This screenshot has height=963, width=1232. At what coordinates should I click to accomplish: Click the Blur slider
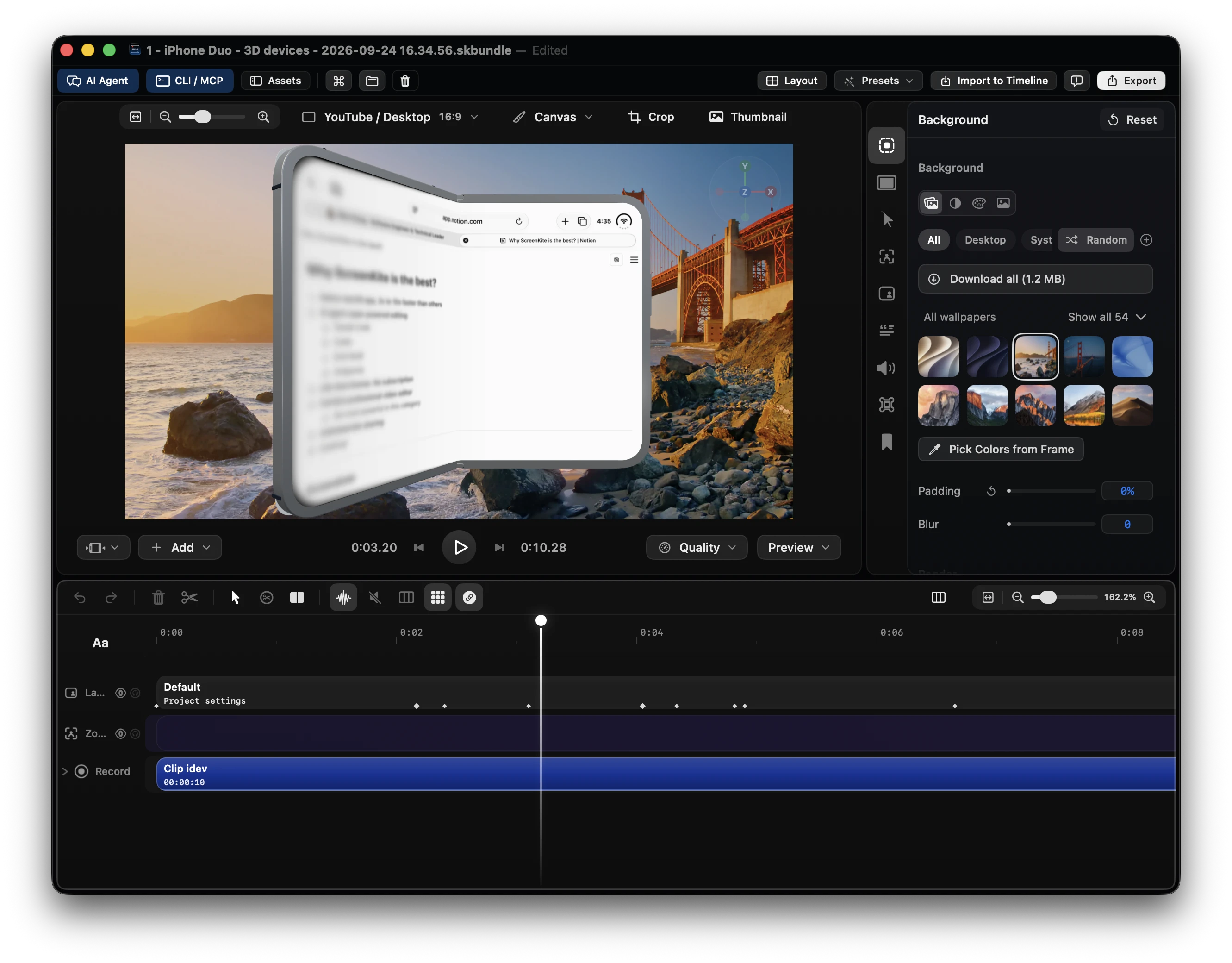pyautogui.click(x=1052, y=525)
